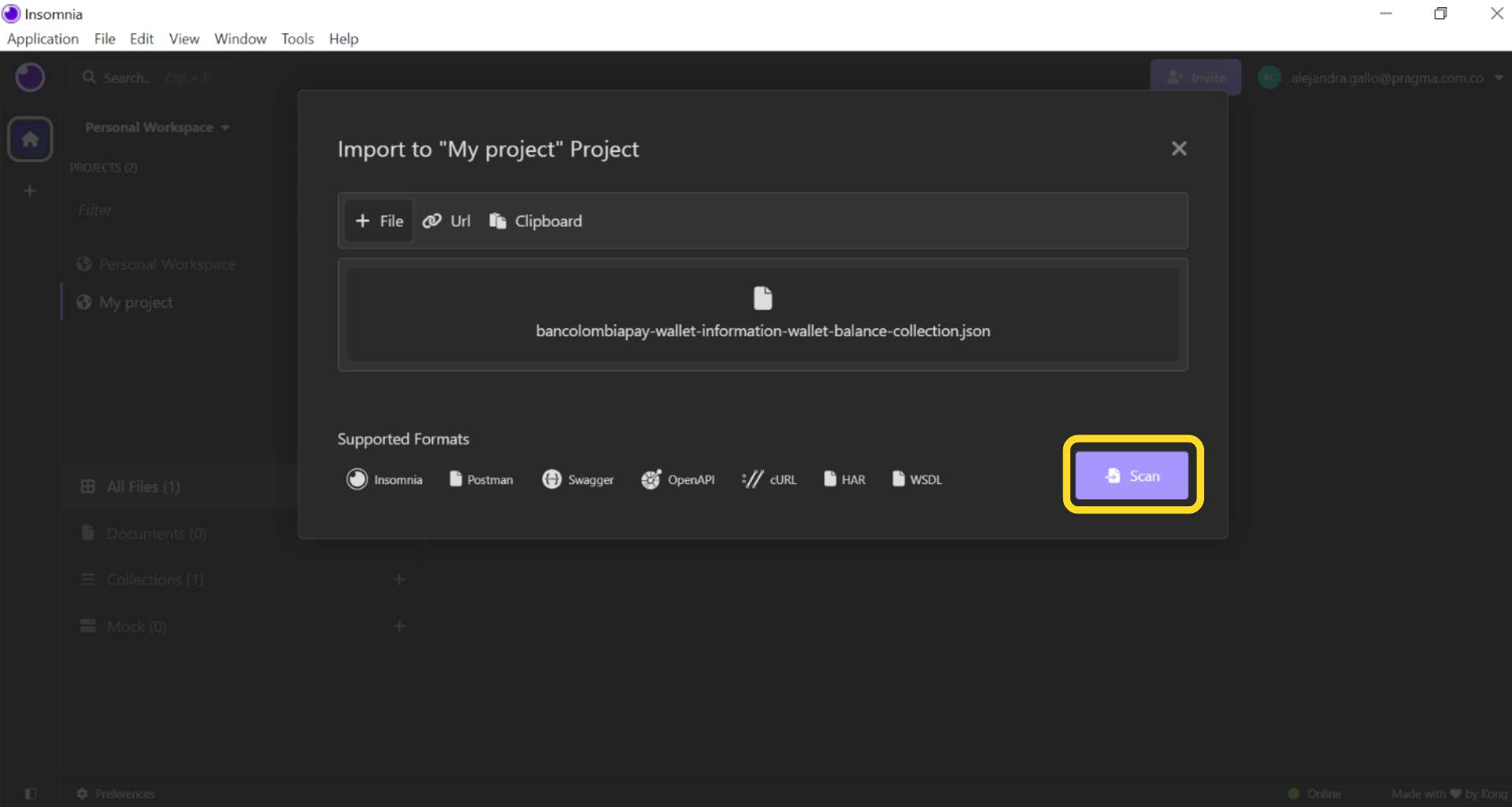Click the file document icon above the filename
The width and height of the screenshot is (1512, 807).
[763, 298]
